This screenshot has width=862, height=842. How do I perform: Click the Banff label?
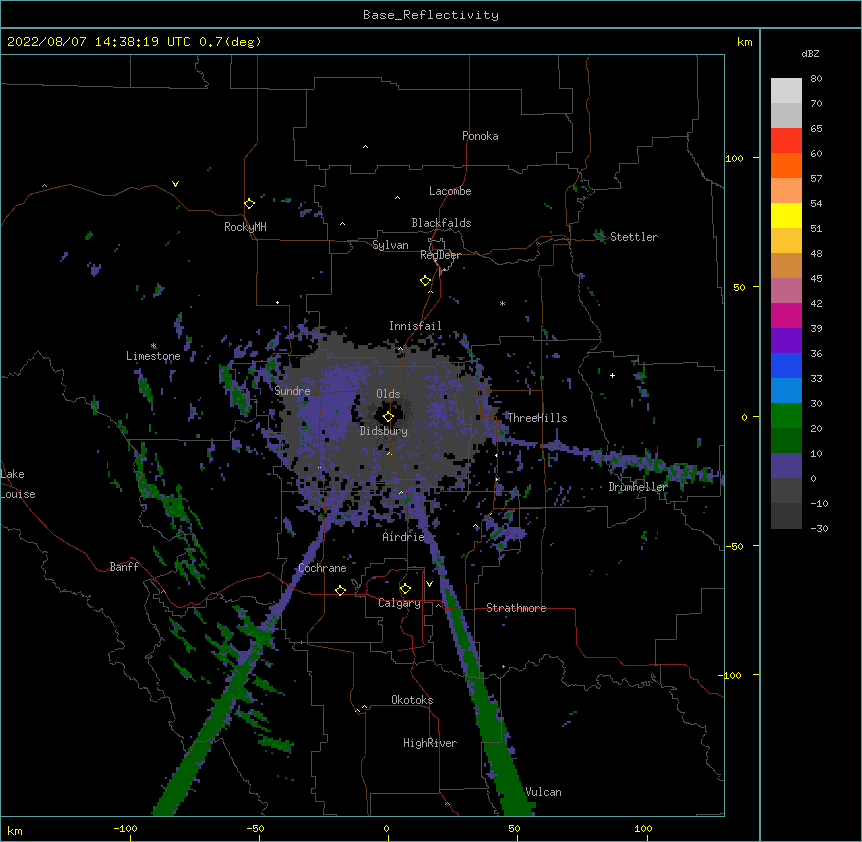coord(124,567)
